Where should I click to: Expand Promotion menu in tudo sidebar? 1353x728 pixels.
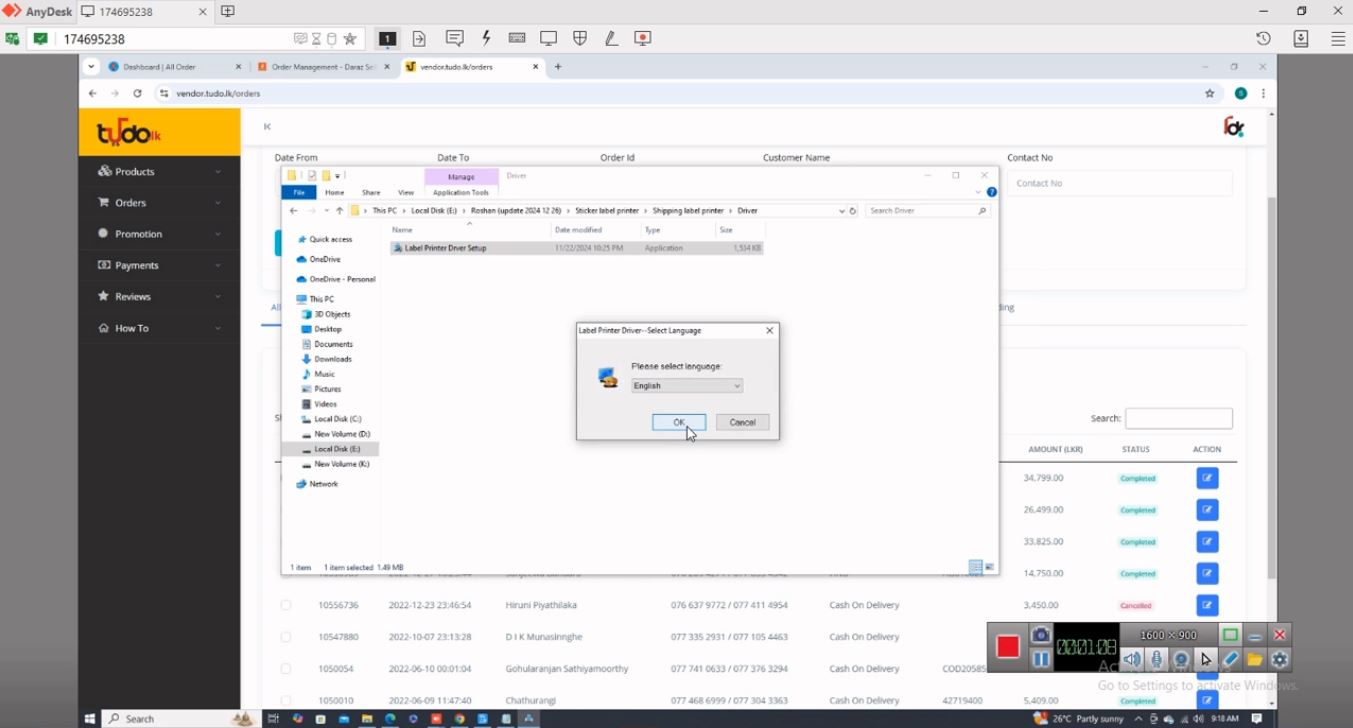[x=160, y=234]
